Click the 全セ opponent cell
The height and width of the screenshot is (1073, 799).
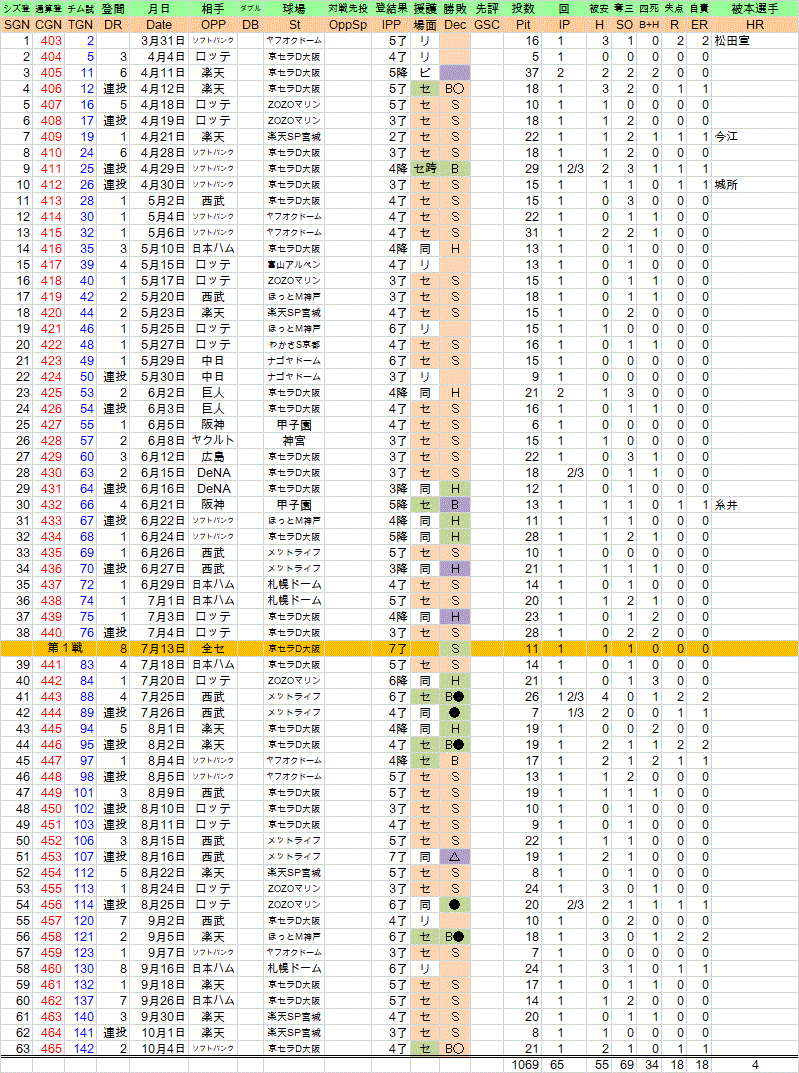tap(213, 649)
